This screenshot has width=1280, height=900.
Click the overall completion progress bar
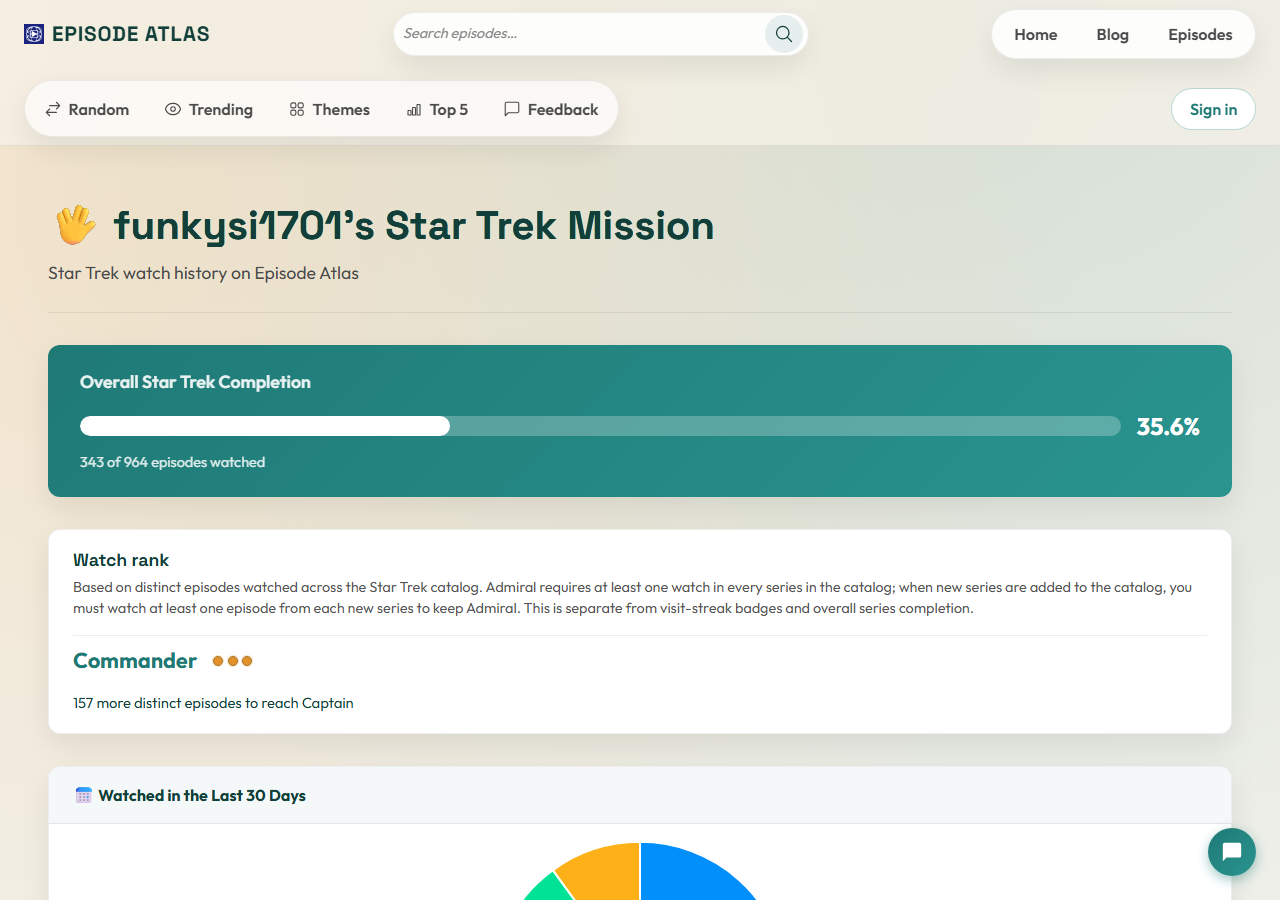600,426
